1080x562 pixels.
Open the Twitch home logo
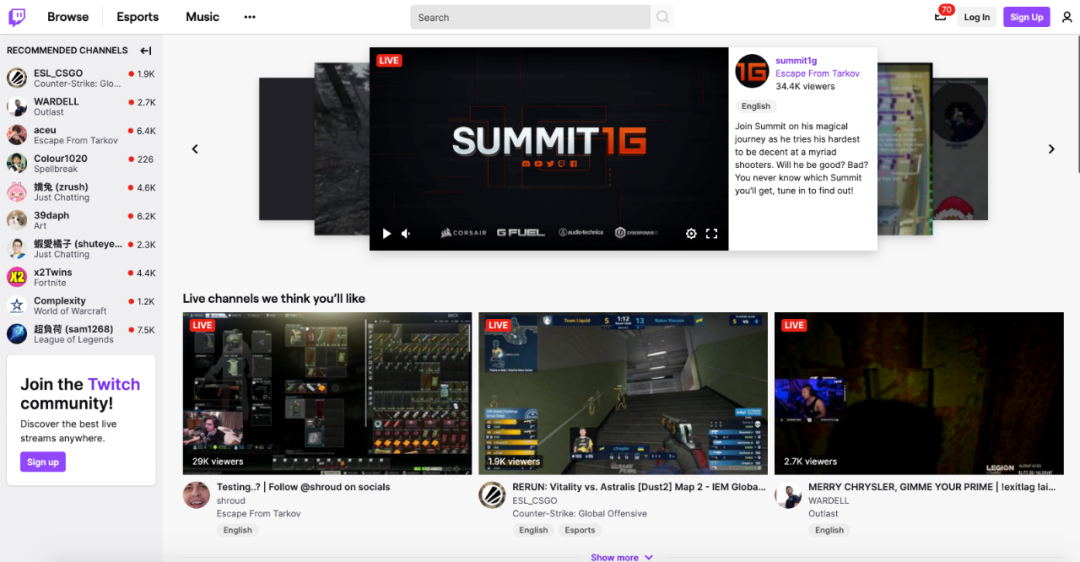(17, 17)
